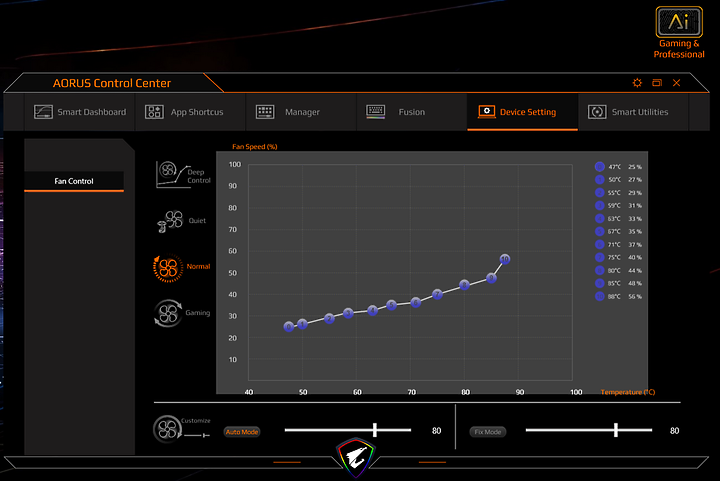
Task: Select Fan Control in the sidebar
Action: (74, 181)
